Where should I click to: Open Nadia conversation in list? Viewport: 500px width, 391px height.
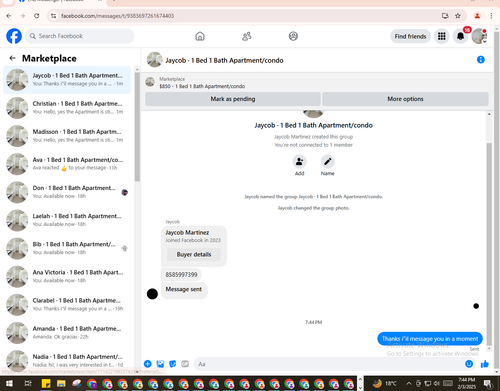tap(67, 360)
